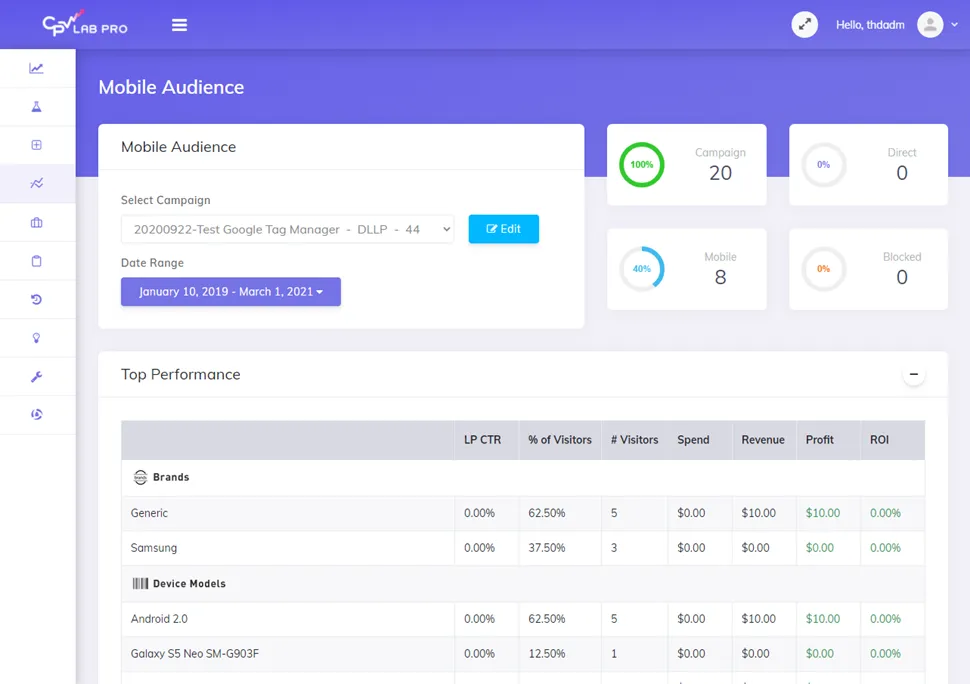Click the clipboard icon in sidebar
Screen dimensions: 970x684
36,261
